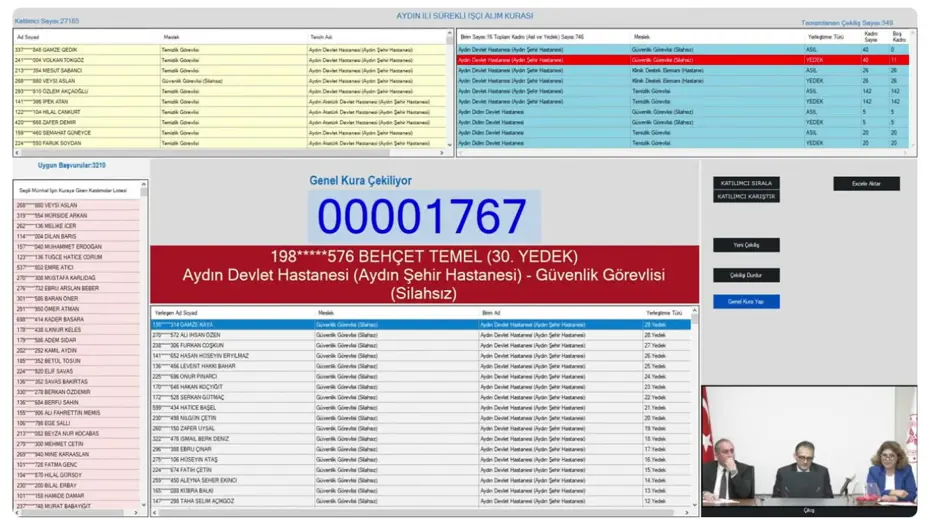Click scroll-down arrow of top-left applicants table
The height and width of the screenshot is (519, 930).
click(x=450, y=144)
